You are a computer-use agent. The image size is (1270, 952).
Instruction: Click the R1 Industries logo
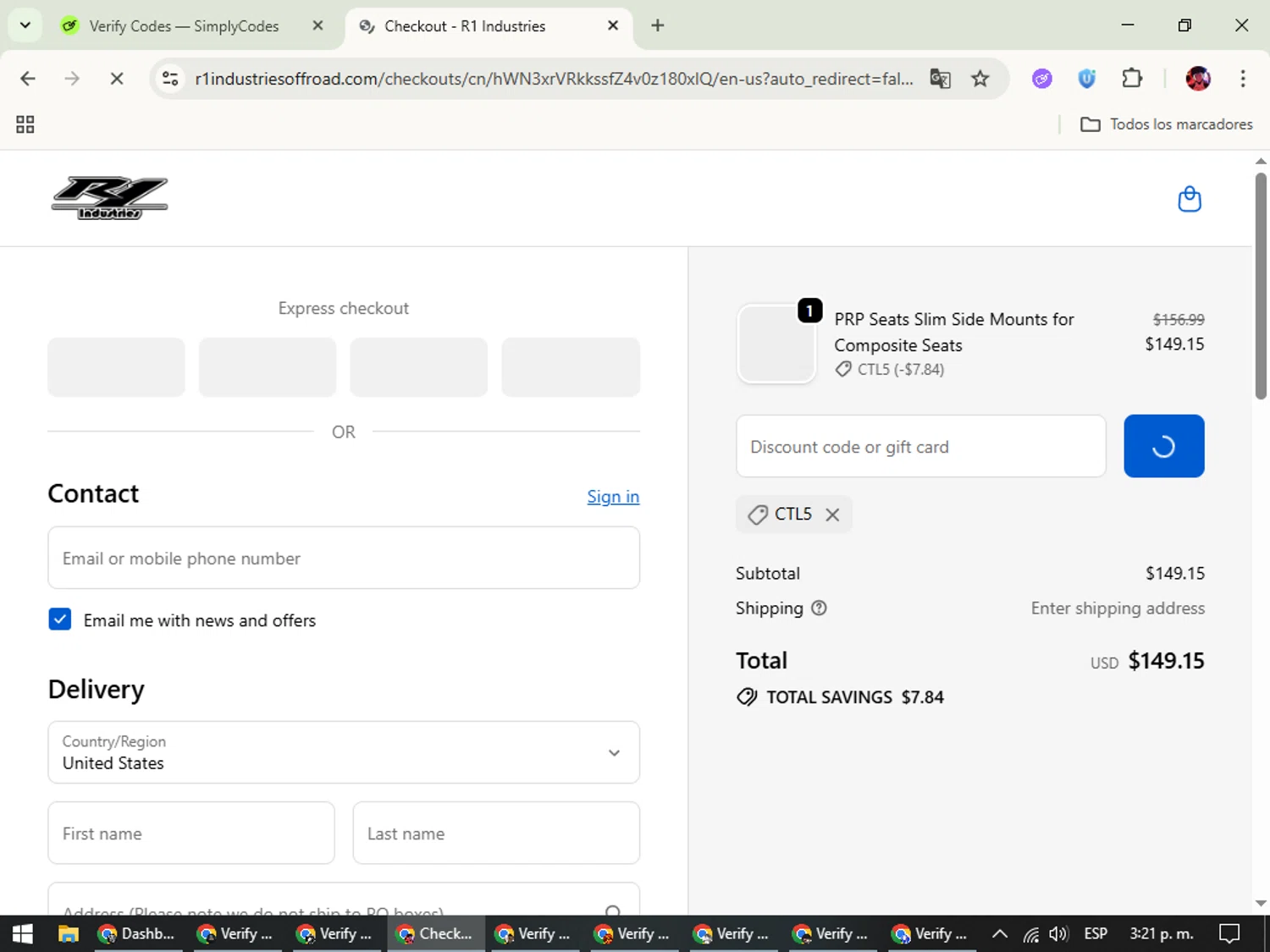(109, 198)
